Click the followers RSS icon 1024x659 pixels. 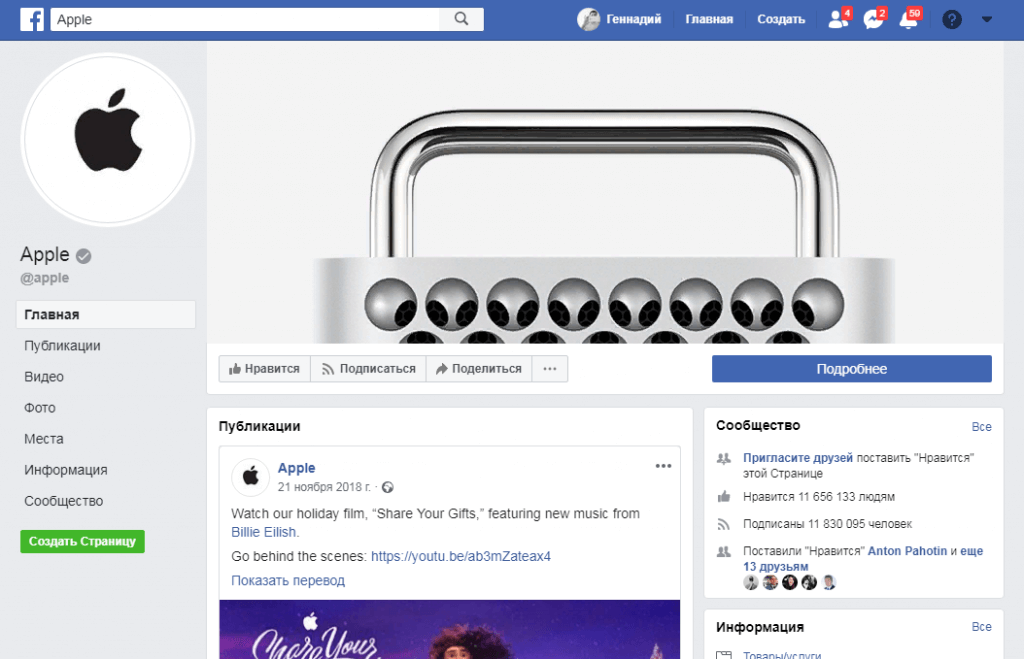724,524
